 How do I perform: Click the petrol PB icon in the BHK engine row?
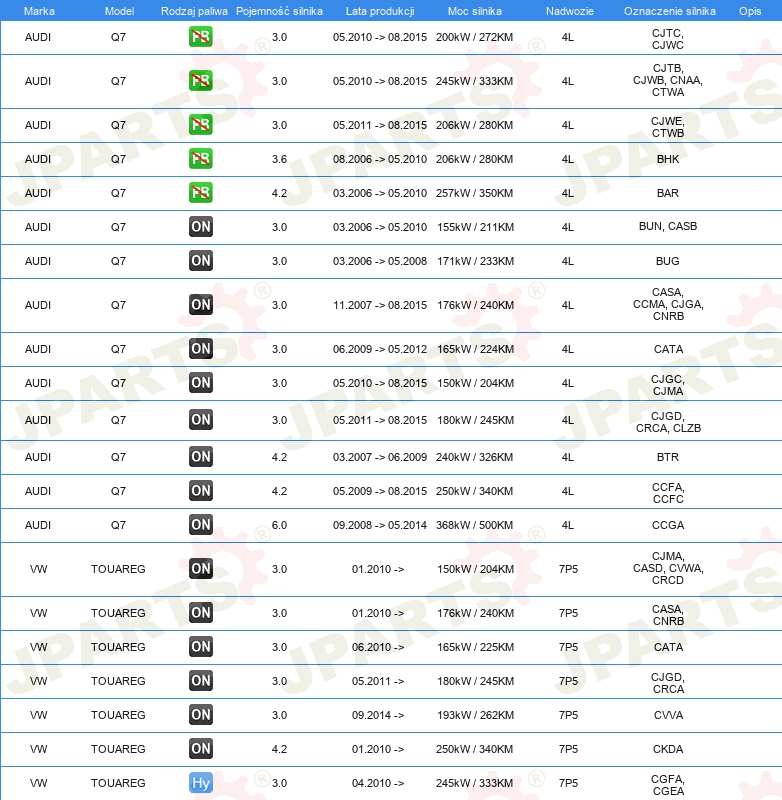pos(201,159)
